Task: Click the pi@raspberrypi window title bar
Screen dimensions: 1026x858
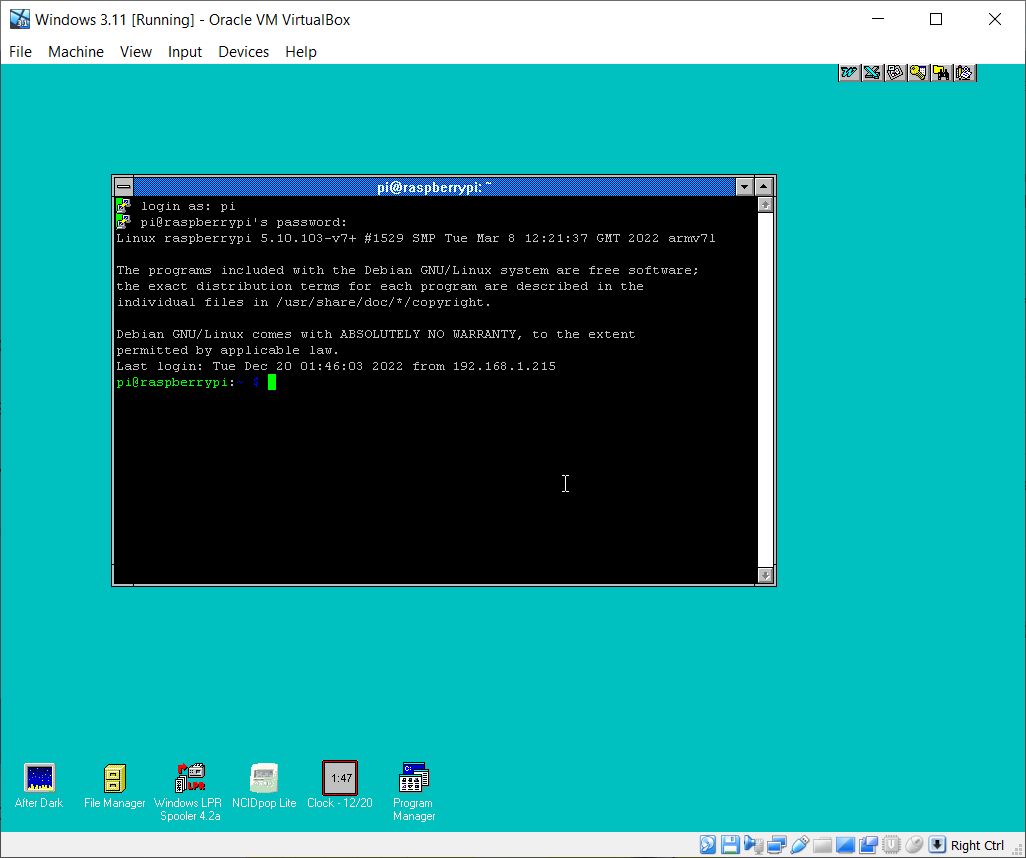Action: pyautogui.click(x=434, y=187)
